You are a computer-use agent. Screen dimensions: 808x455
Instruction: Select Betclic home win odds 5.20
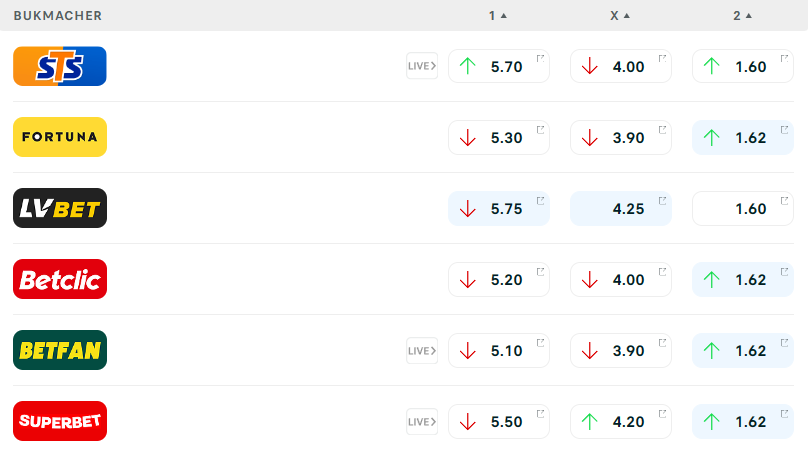(499, 279)
